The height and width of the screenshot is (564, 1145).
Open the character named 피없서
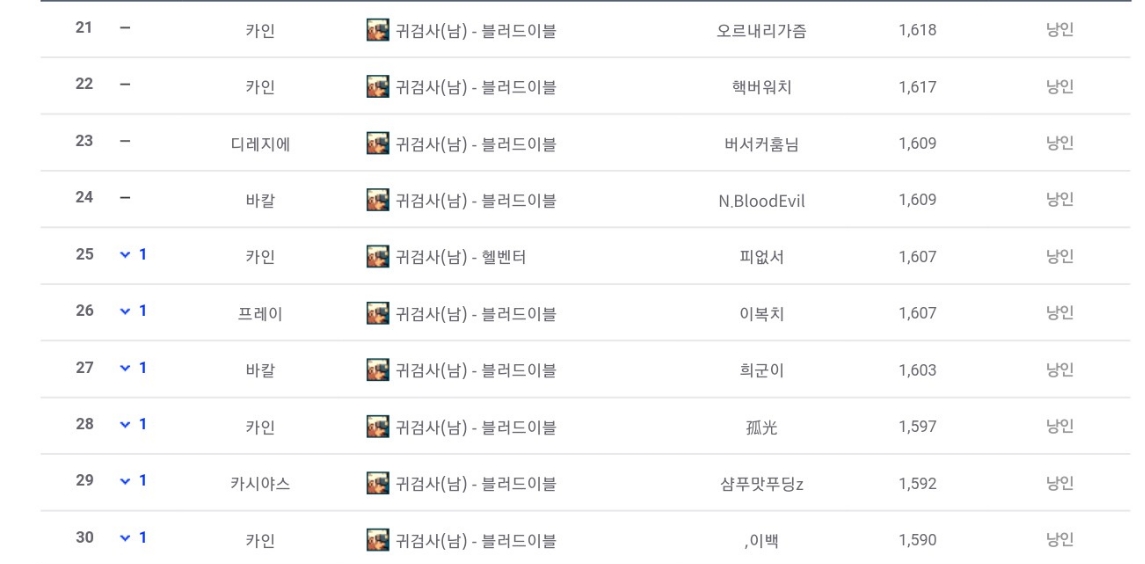(x=762, y=257)
